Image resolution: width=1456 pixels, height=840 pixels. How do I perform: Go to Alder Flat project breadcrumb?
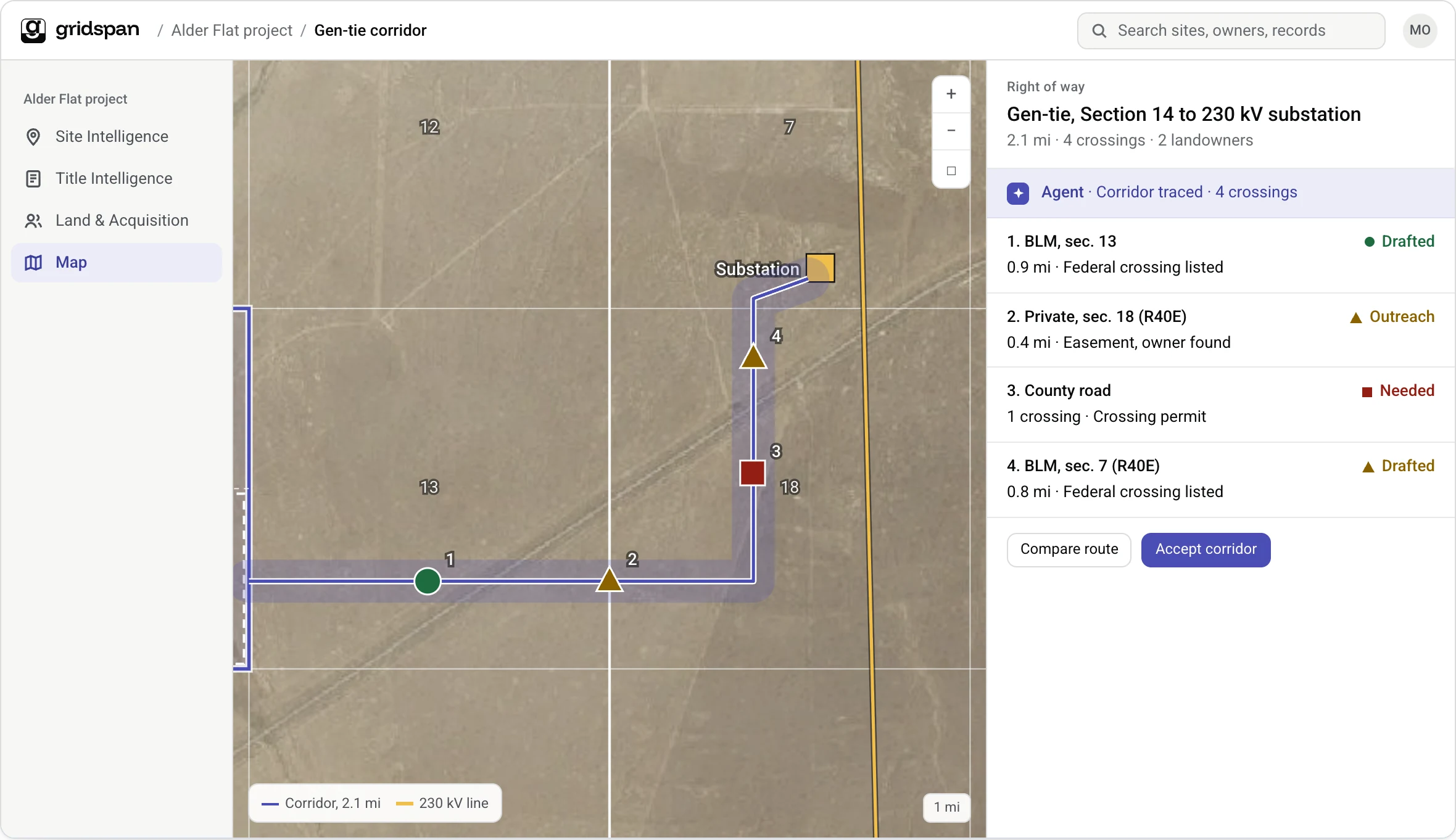click(x=231, y=30)
